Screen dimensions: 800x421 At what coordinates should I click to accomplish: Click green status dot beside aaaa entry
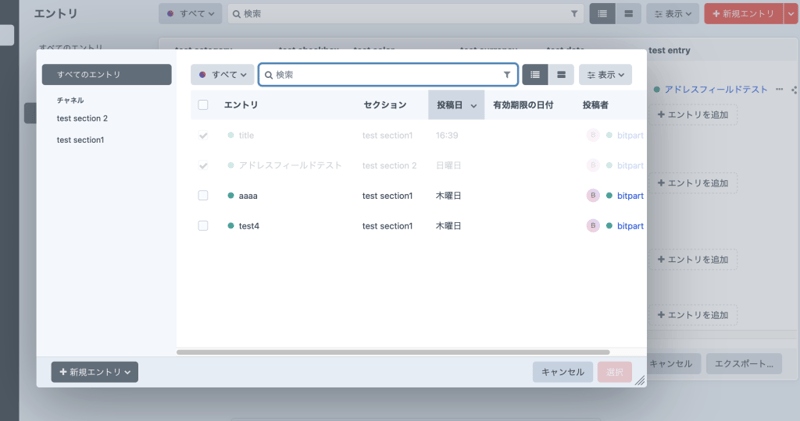point(231,196)
